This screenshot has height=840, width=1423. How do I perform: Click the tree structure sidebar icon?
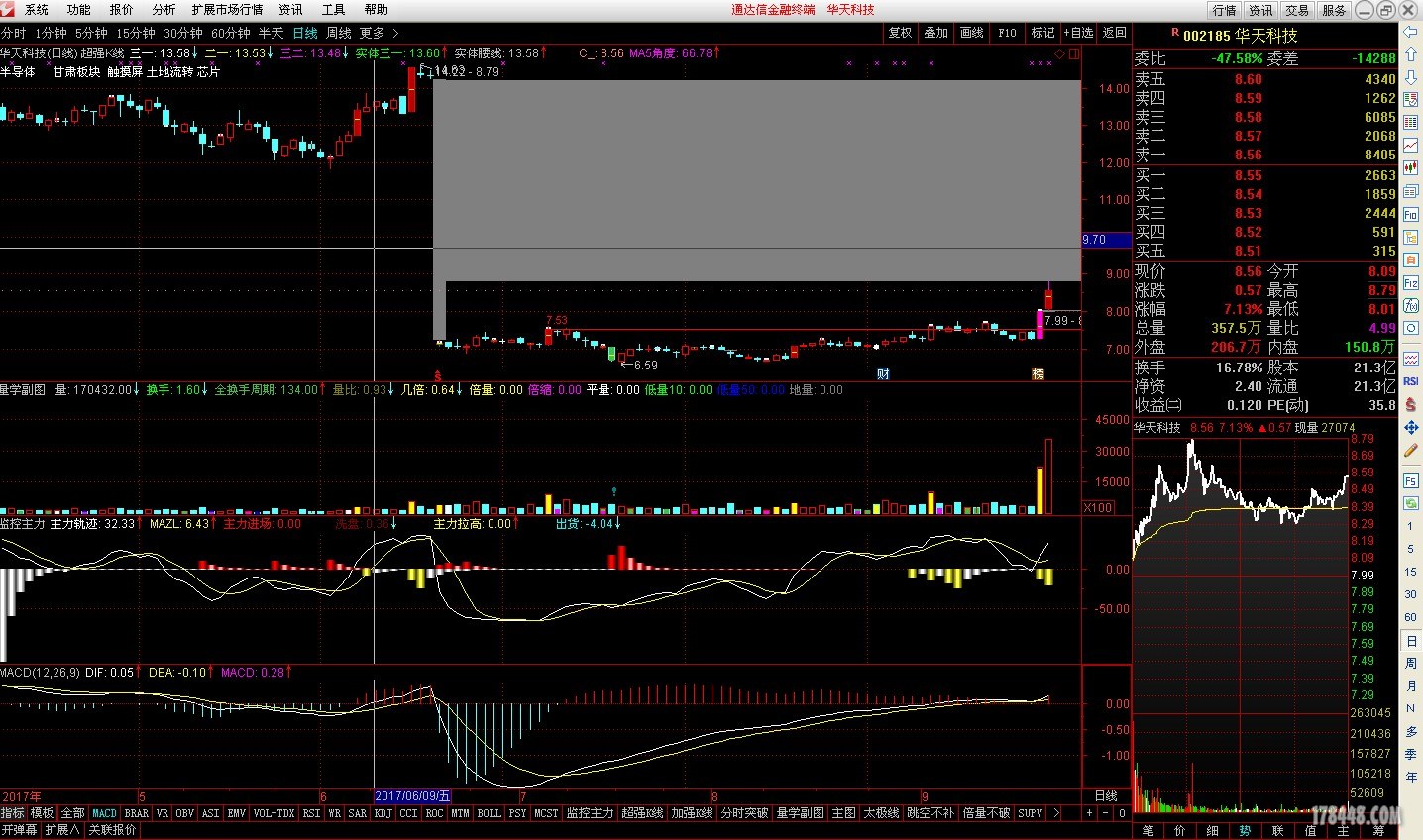coord(1410,237)
